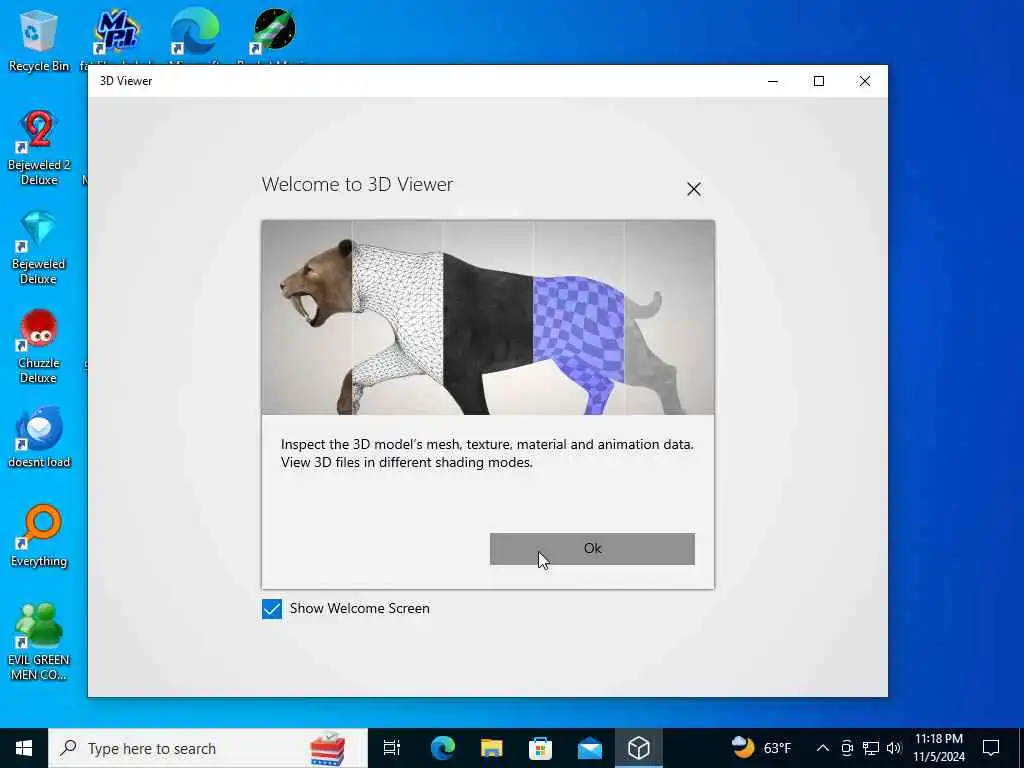Select the Microsoft Edge desktop shortcut
Screen dimensions: 1024x768
195,31
